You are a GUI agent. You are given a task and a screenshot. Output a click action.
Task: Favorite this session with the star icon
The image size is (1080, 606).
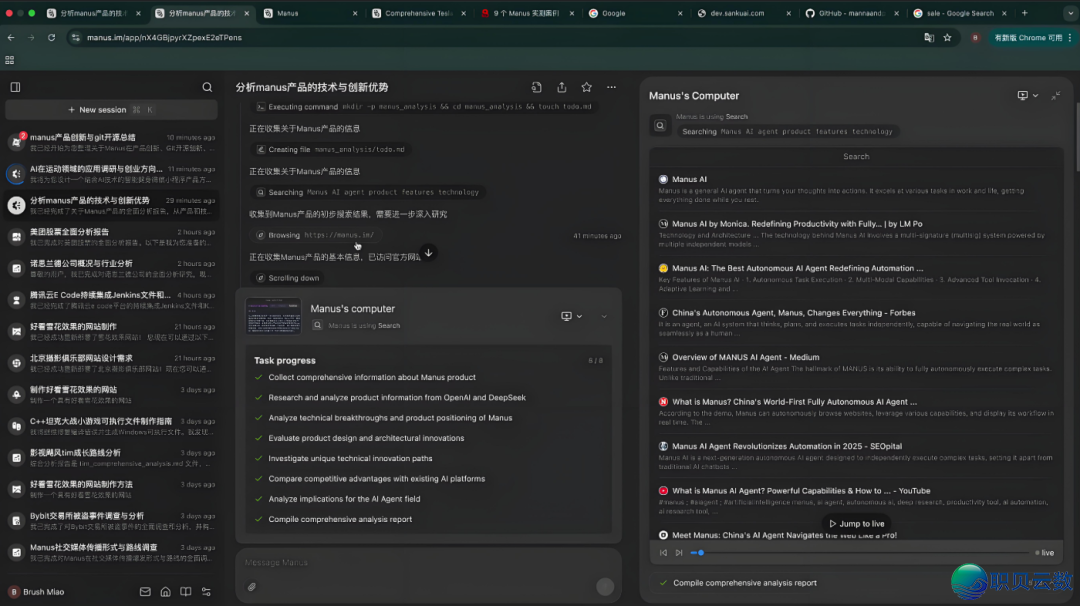pos(586,87)
